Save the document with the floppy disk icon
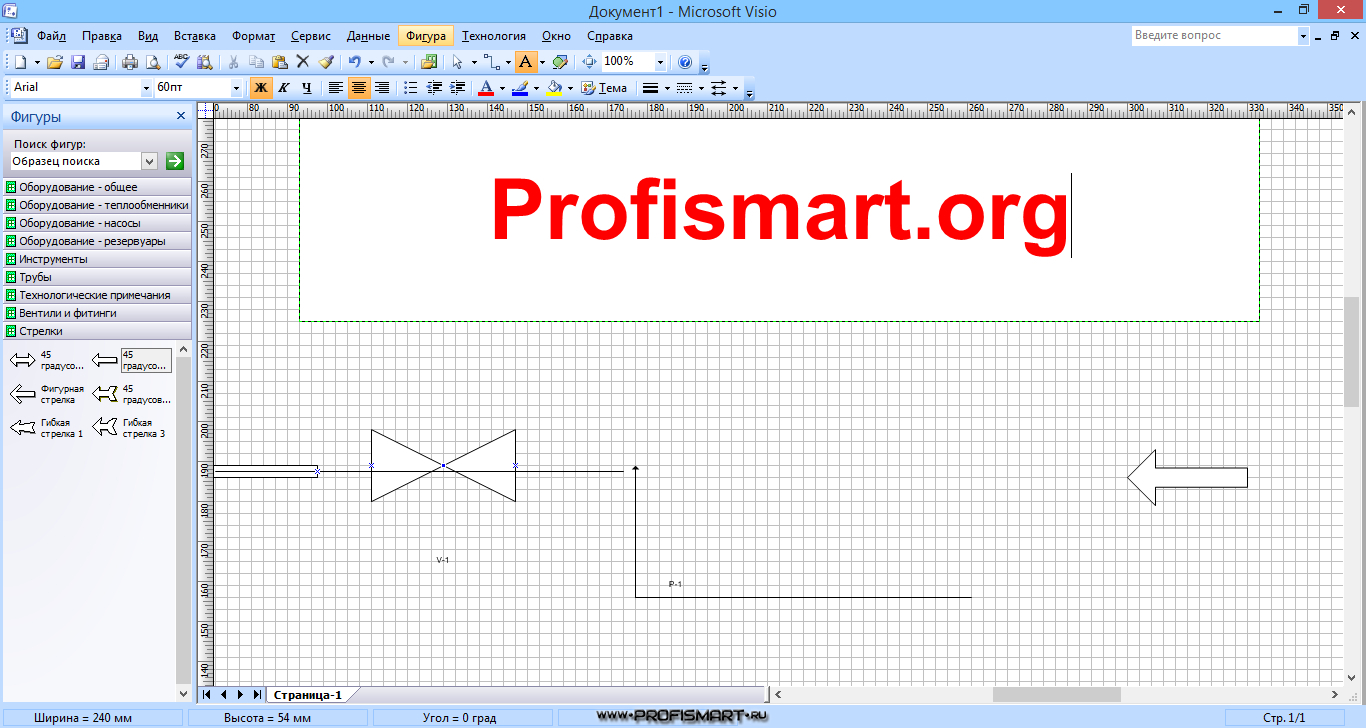The height and width of the screenshot is (728, 1366). coord(78,62)
